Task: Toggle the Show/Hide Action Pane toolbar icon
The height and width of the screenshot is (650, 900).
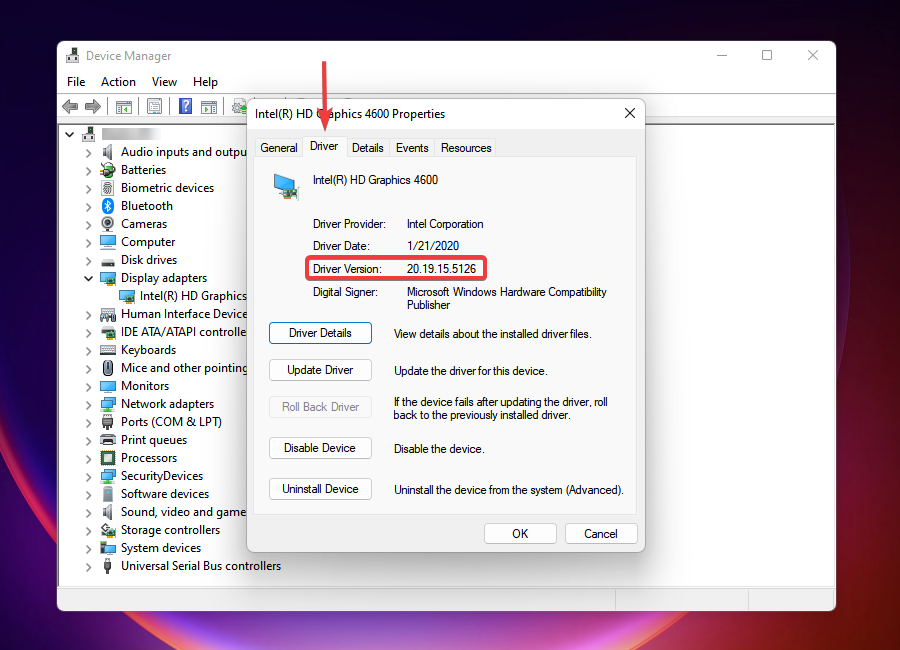Action: click(x=209, y=107)
